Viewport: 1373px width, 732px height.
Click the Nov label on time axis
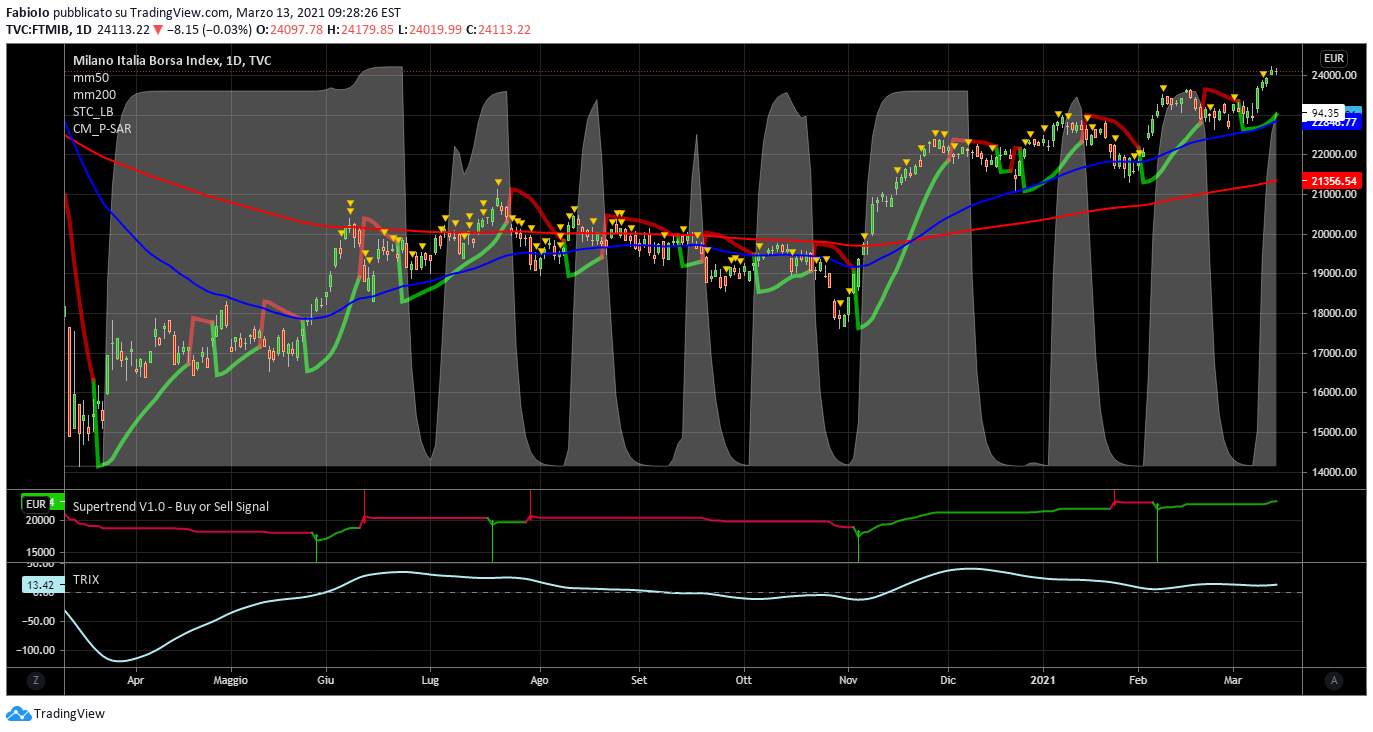[849, 680]
